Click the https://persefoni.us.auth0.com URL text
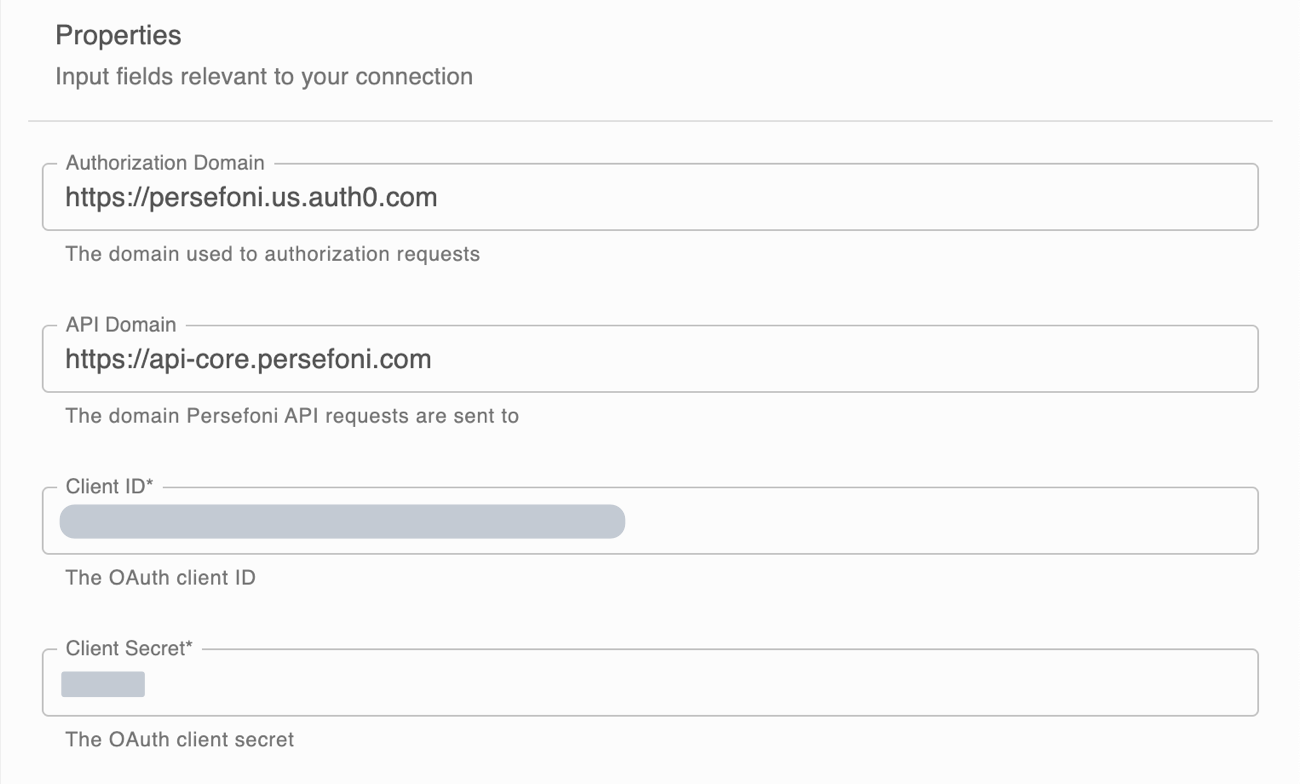This screenshot has width=1300, height=784. [x=251, y=197]
